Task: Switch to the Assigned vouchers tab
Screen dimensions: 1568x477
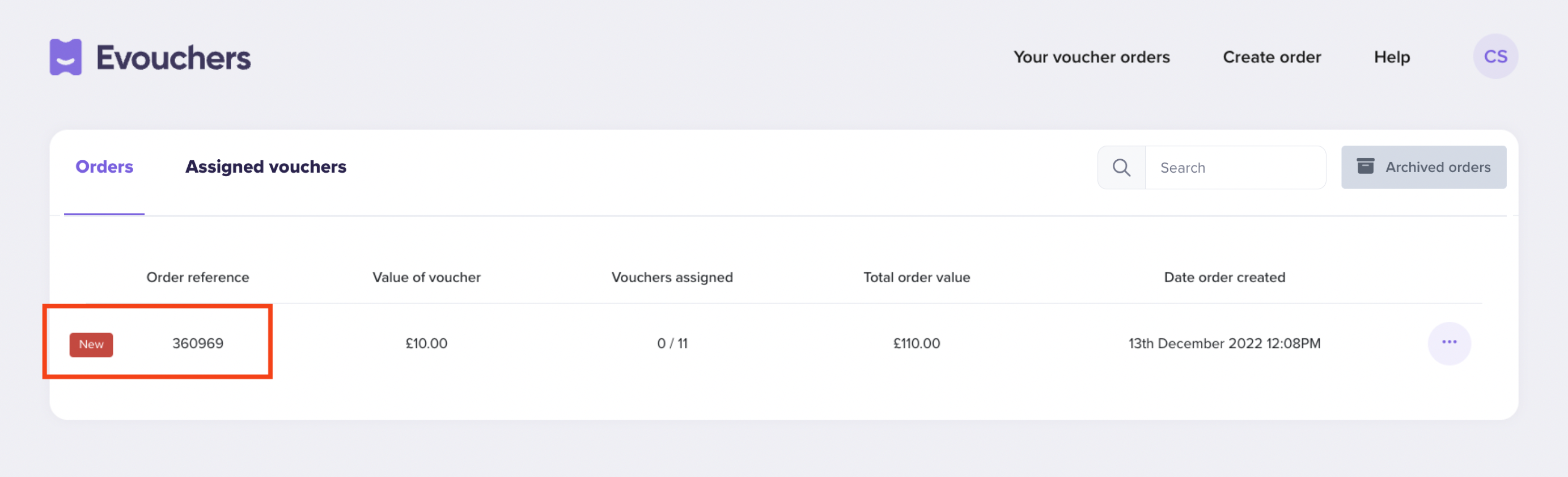Action: (x=265, y=167)
